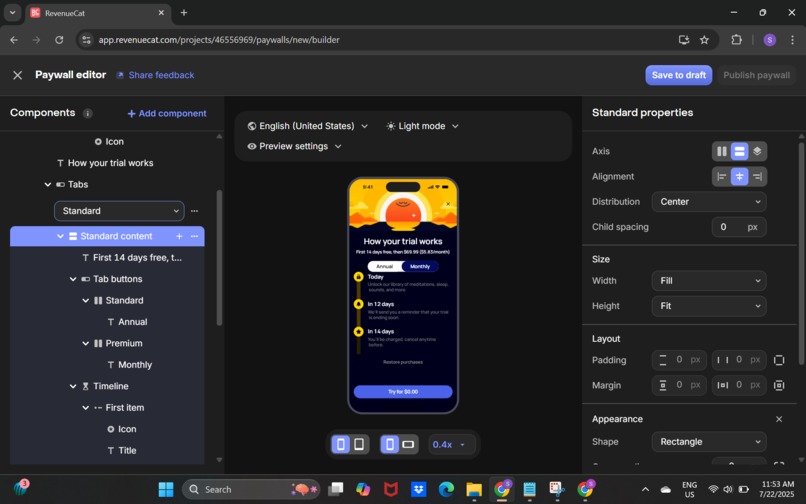
Task: Select the Title text layer
Action: 122,451
